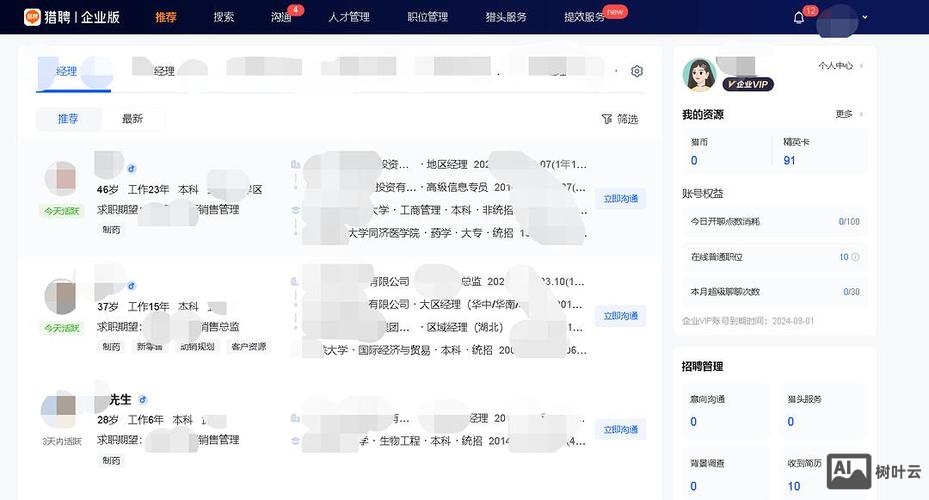
Task: Click the 企业VIP badge
Action: tap(748, 84)
